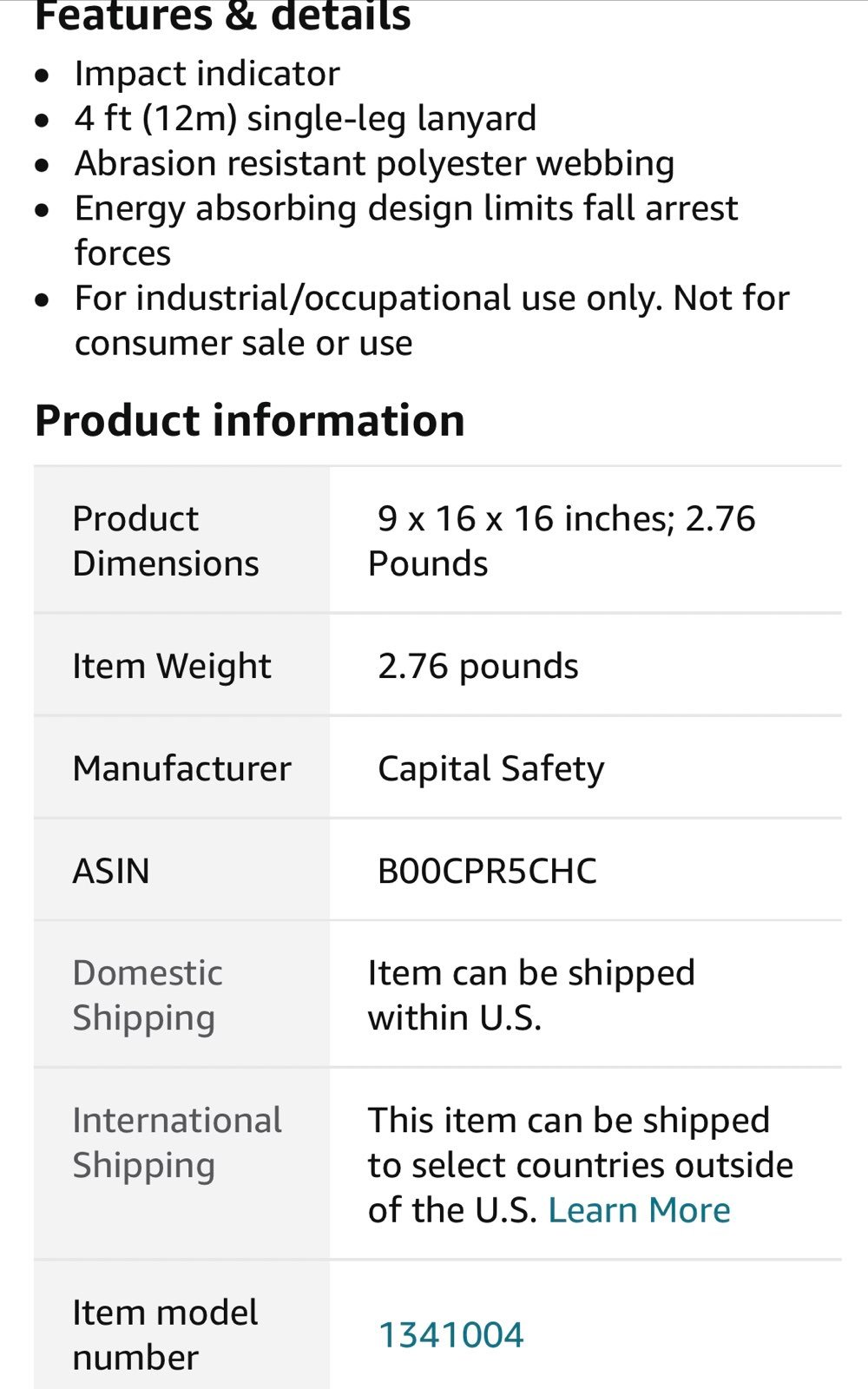Select the ASIN value B00CPR5CHC

(487, 871)
